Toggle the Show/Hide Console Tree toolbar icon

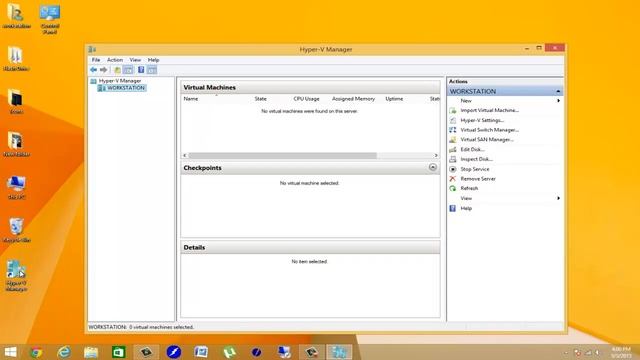[x=128, y=70]
